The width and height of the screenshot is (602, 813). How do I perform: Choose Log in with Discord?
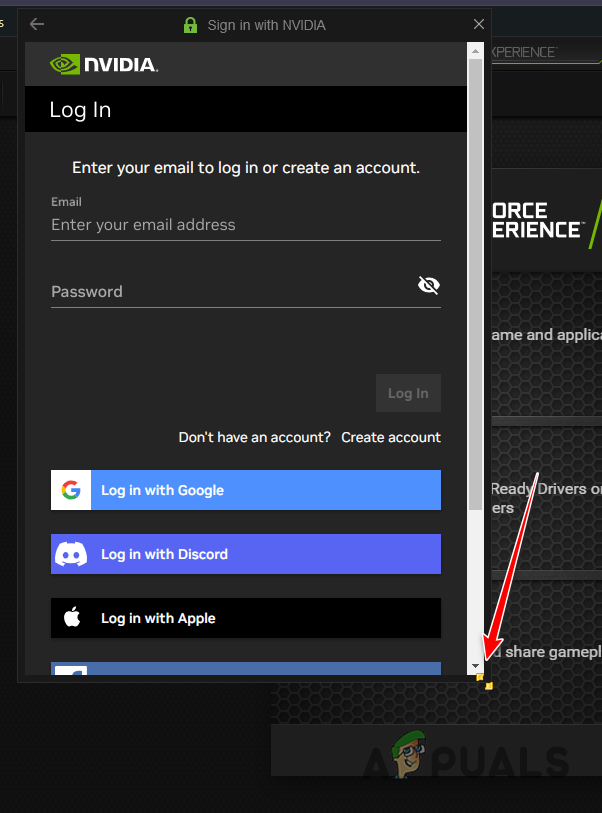pyautogui.click(x=246, y=554)
